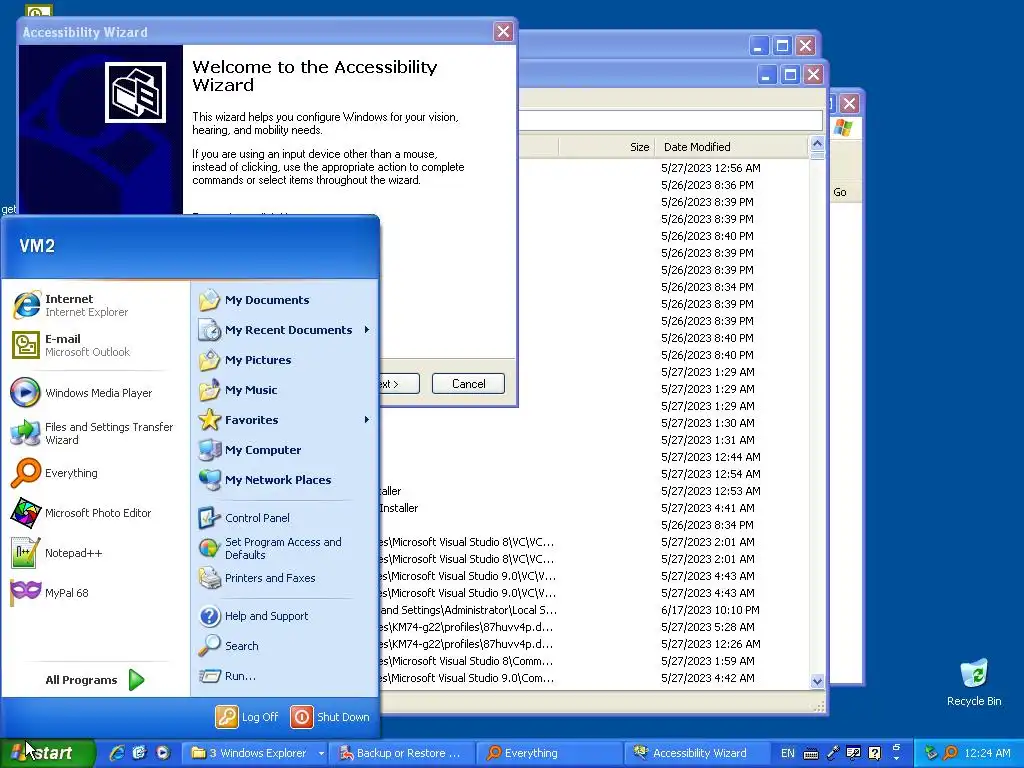
Task: Select row dated 5/27/2023 12:56 AM
Action: pos(663,168)
